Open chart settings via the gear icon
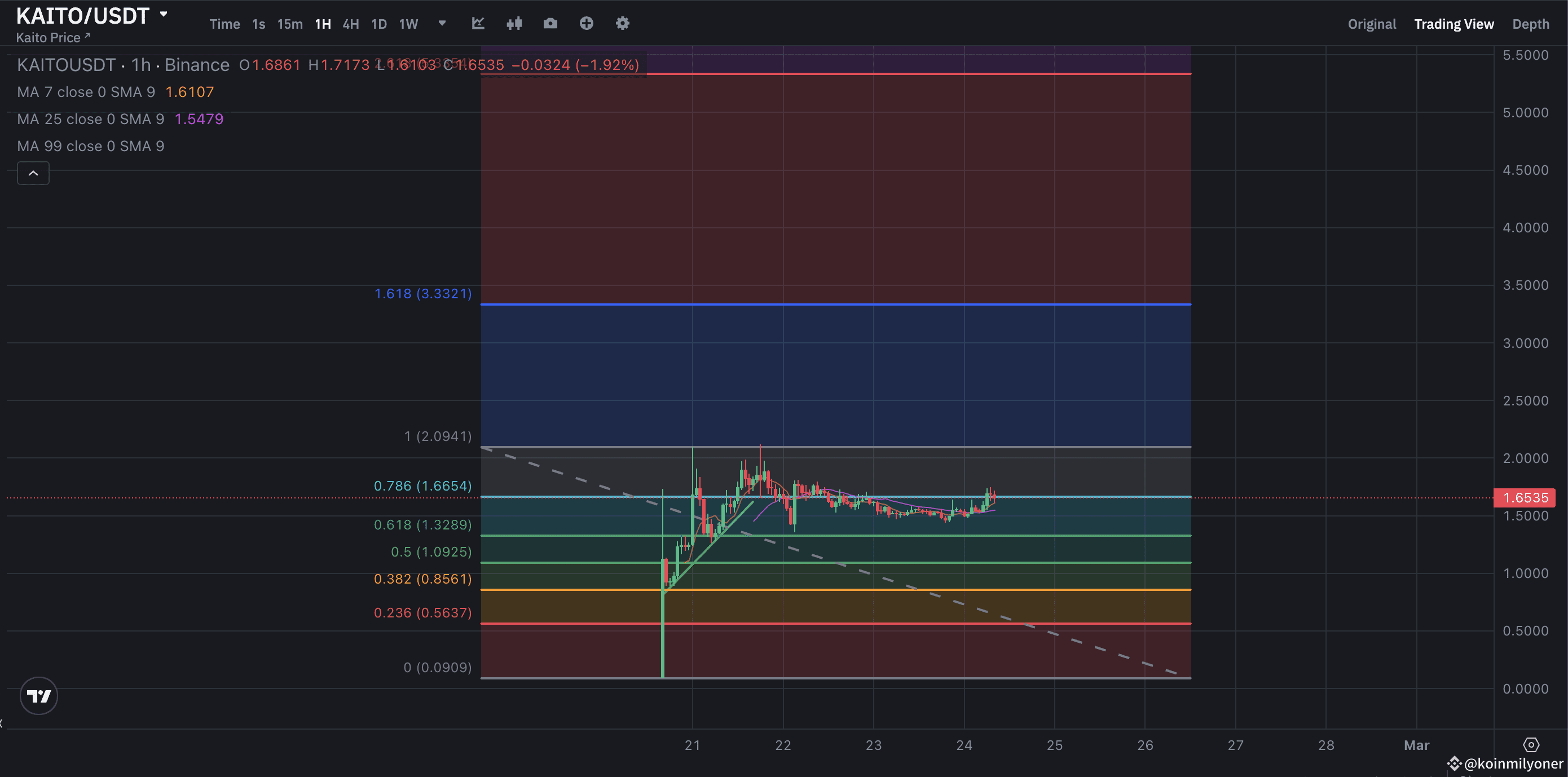The image size is (1568, 777). click(622, 23)
